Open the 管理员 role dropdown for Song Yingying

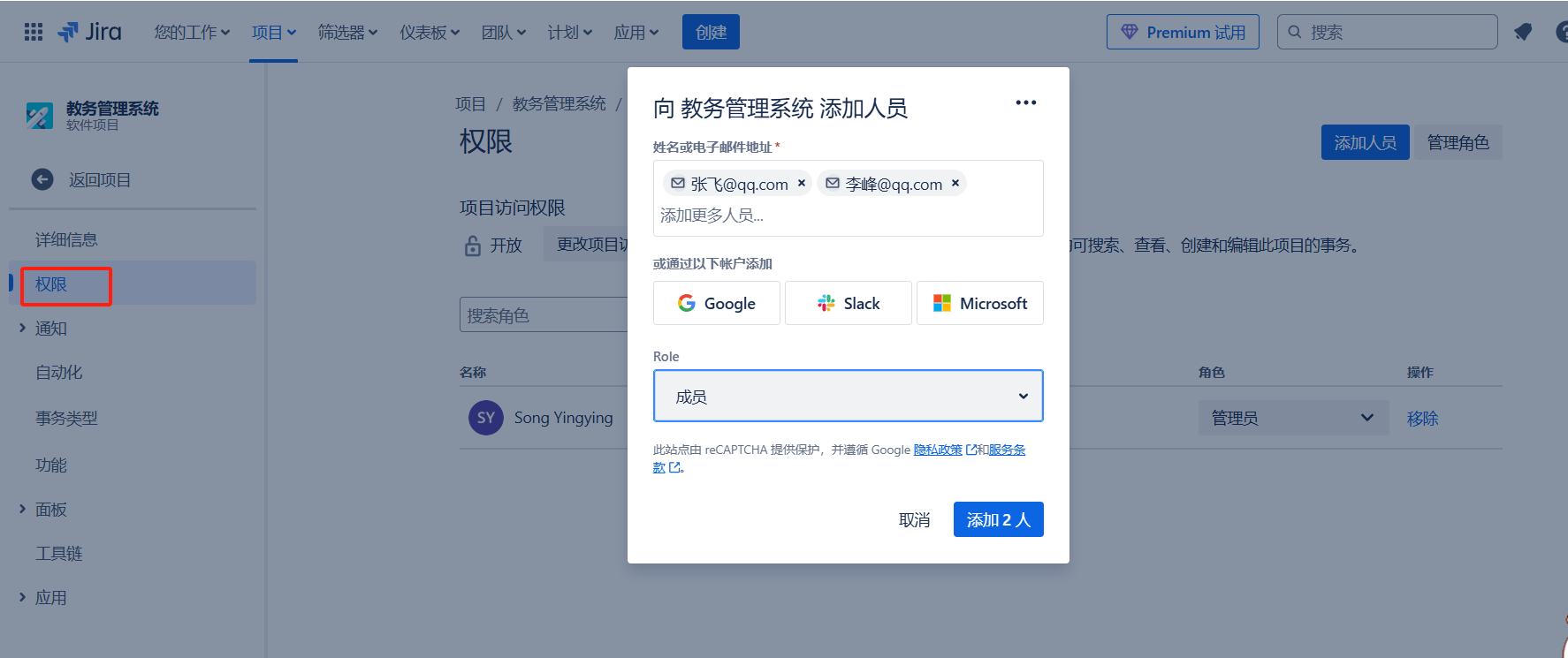coord(1292,418)
